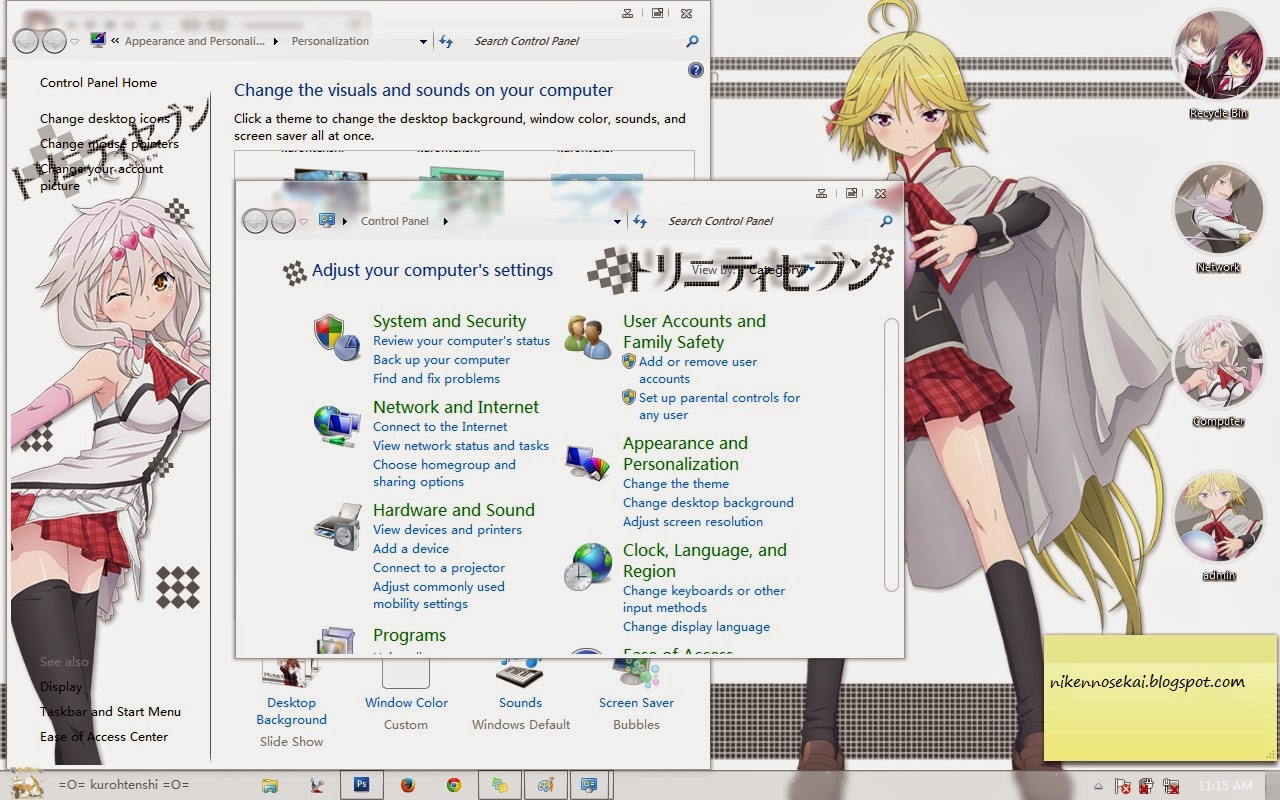The image size is (1280, 800).
Task: Click Adjust screen resolution link
Action: coord(693,522)
